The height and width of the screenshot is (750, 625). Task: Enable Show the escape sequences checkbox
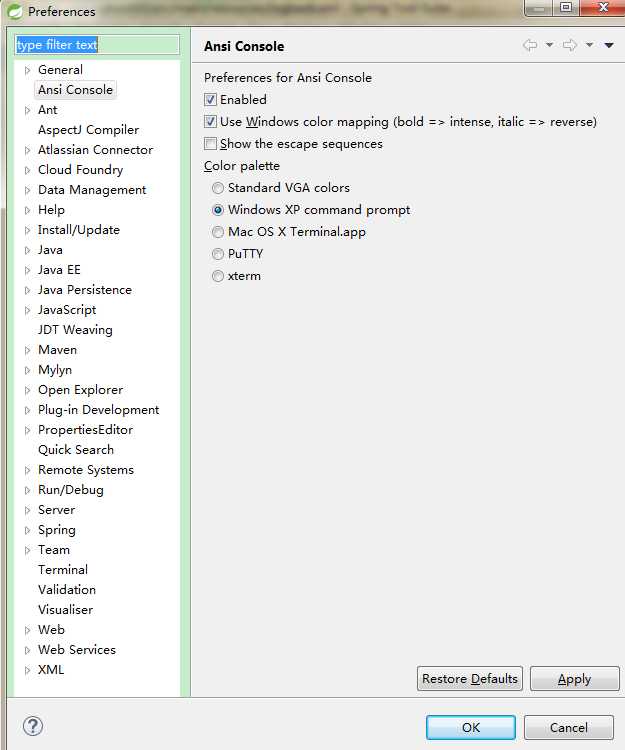click(x=210, y=143)
